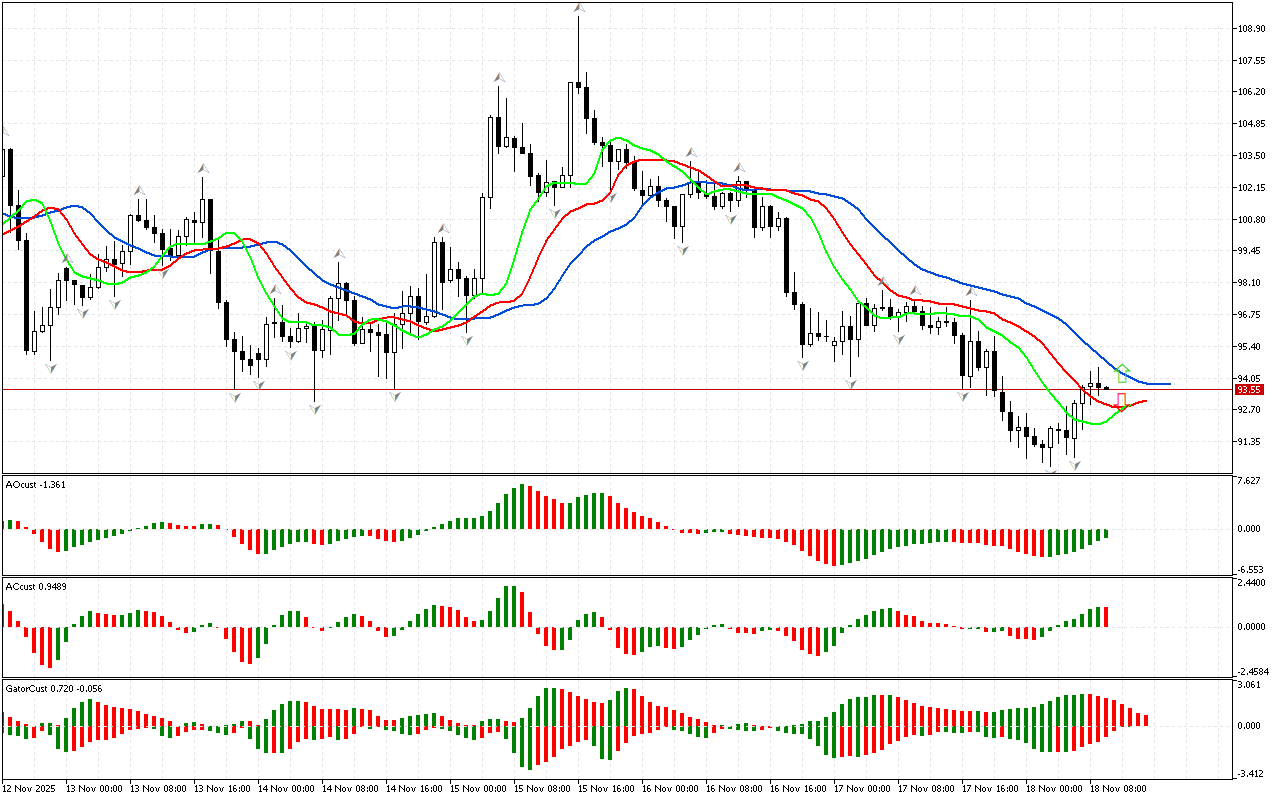Click the fractal arrow below the lowest candle
The width and height of the screenshot is (1280, 800).
[x=1051, y=469]
